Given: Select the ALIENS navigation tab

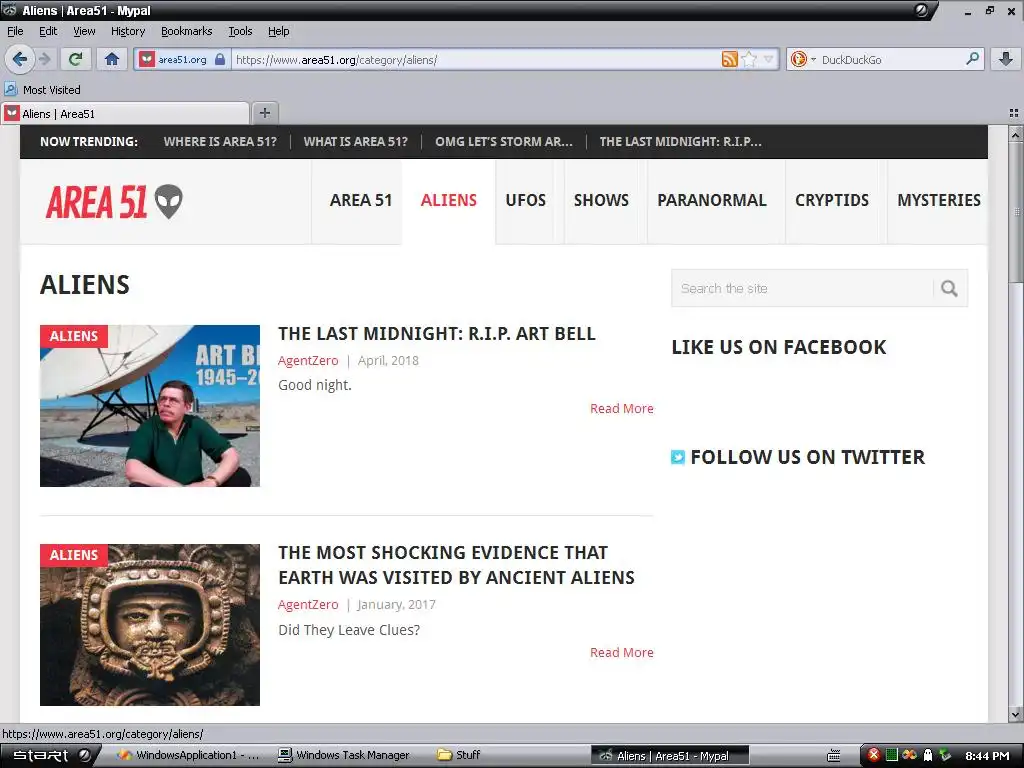Looking at the screenshot, I should pos(449,200).
